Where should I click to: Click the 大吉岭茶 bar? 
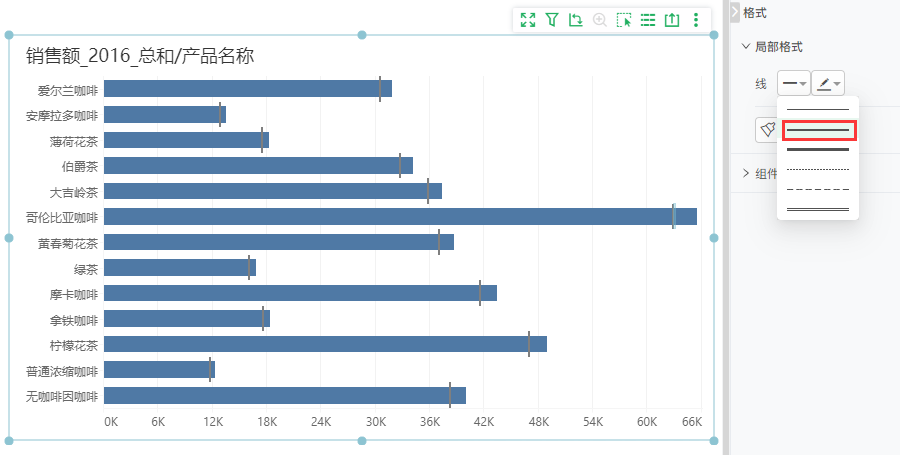273,191
